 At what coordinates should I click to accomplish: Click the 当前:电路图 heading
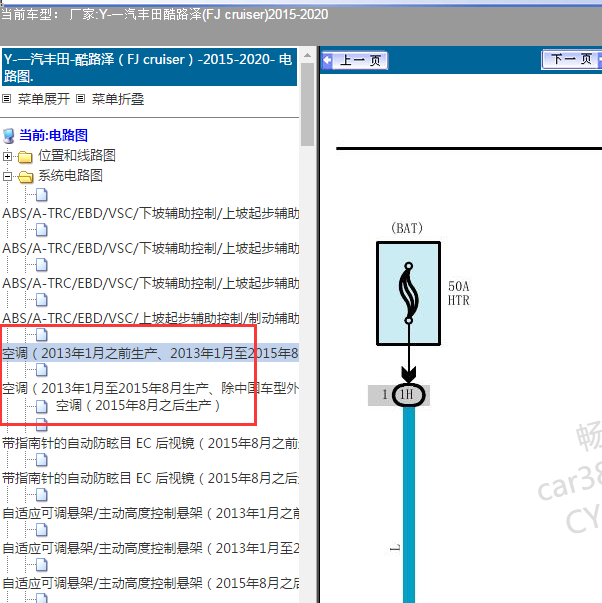(x=53, y=135)
